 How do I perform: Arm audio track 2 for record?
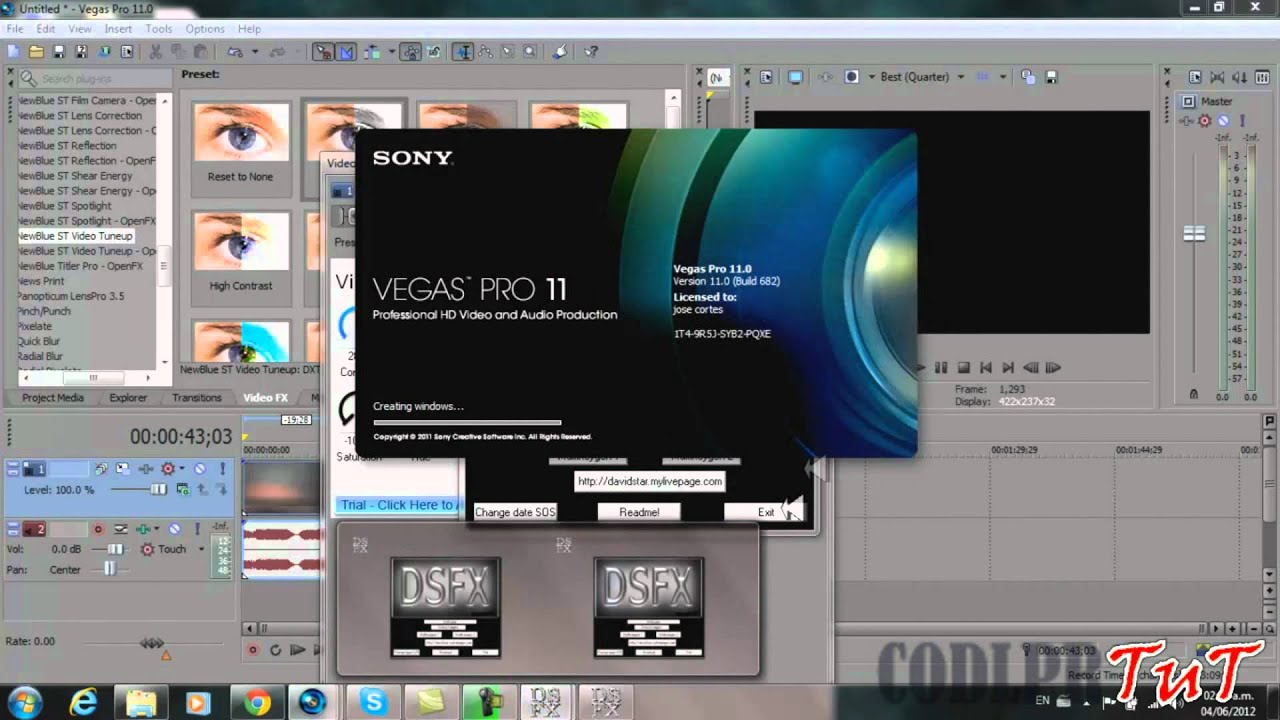[98, 529]
